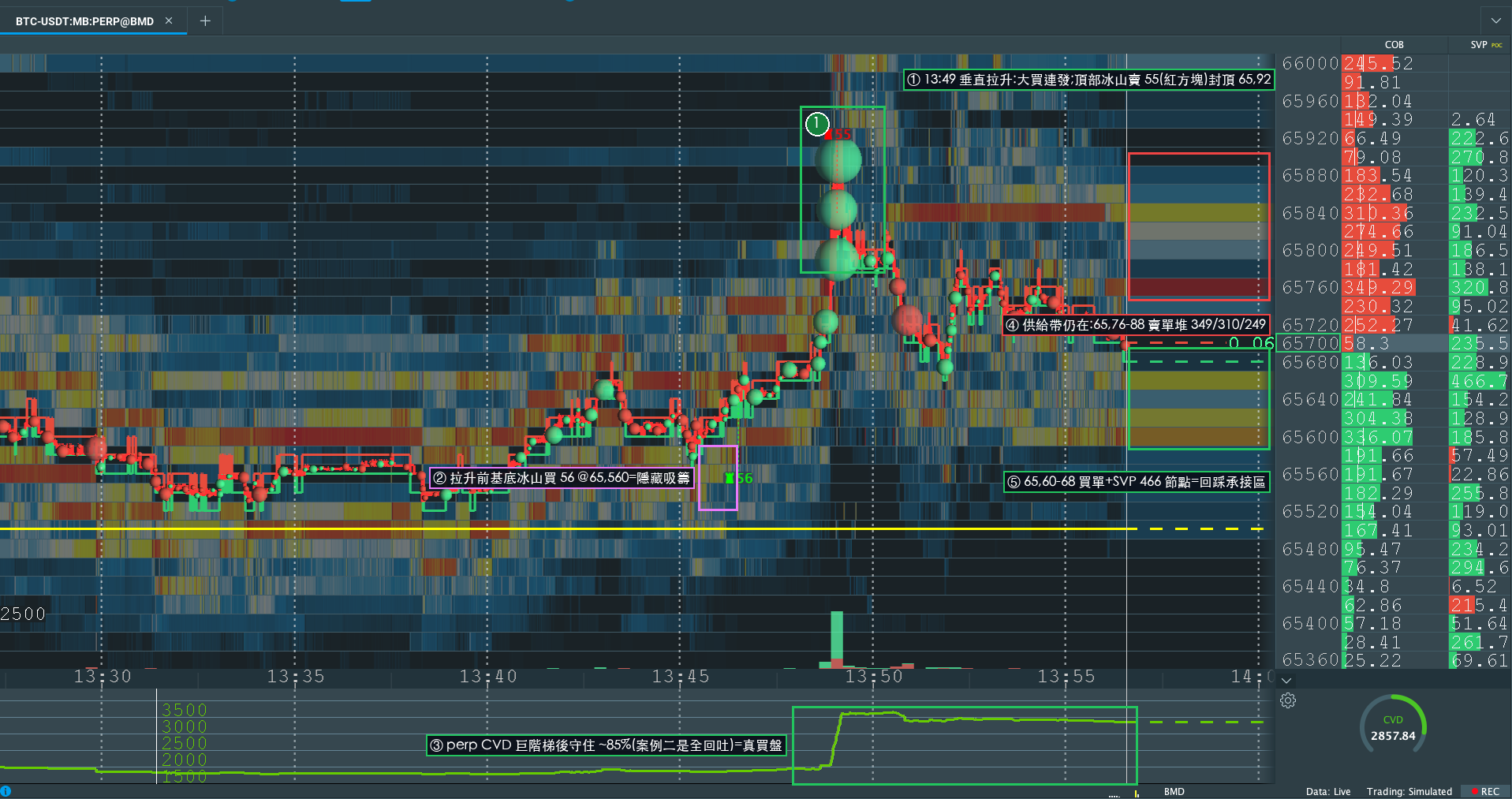Expand the top-right chevron dropdown
Screen dimensions: 1512x799
(1496, 21)
